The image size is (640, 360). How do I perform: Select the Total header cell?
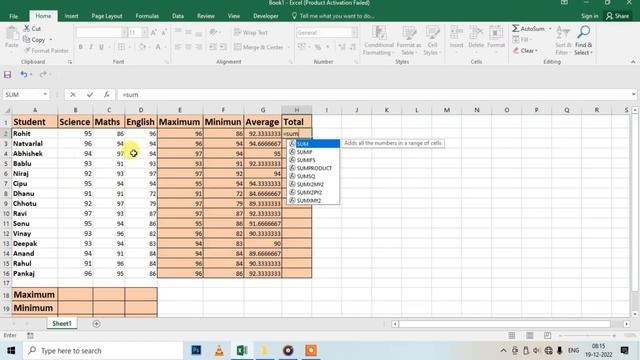(x=297, y=122)
